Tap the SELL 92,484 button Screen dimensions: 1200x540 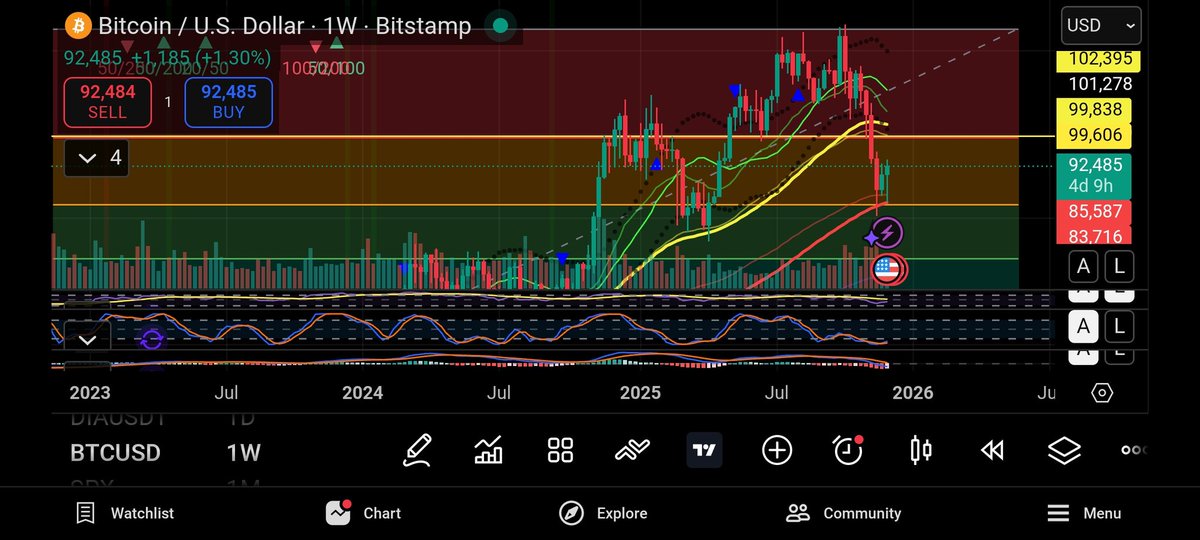[x=107, y=102]
